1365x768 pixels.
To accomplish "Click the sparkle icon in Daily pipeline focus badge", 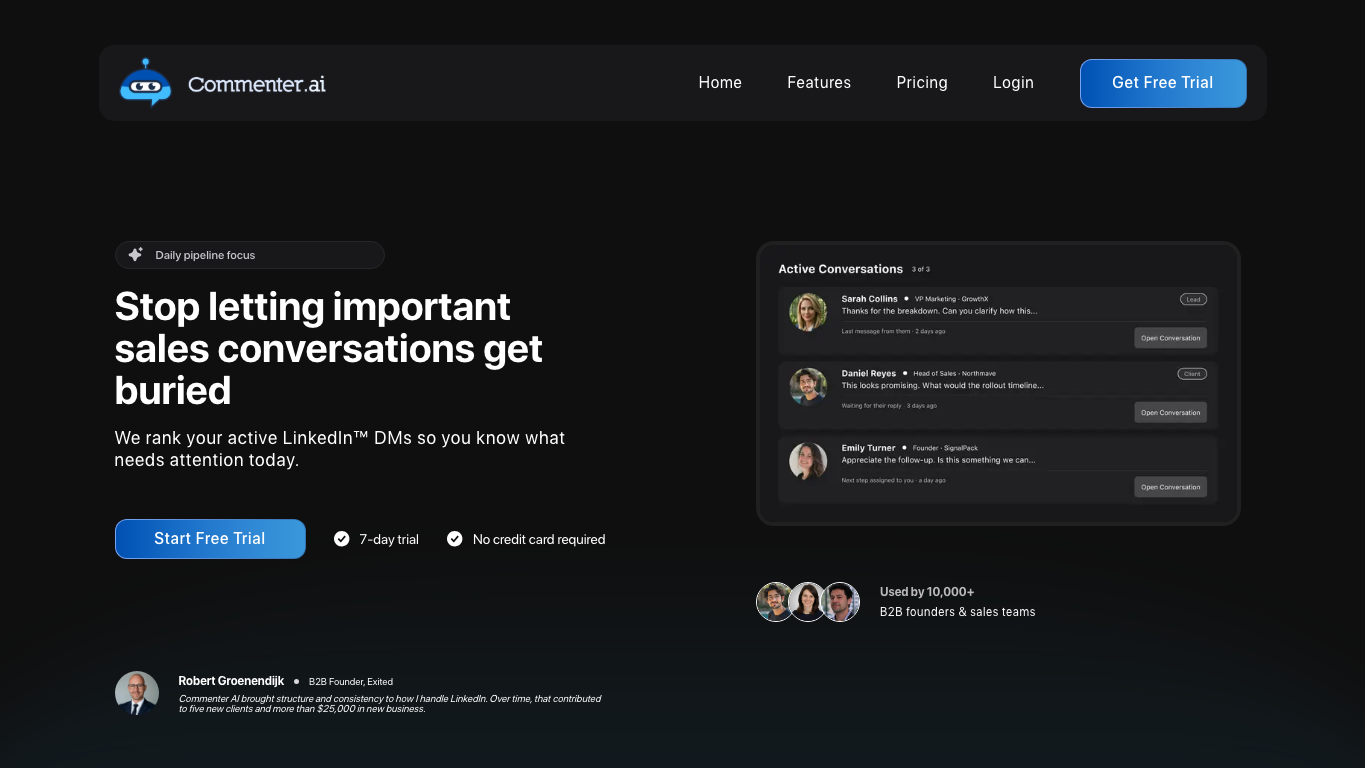I will click(136, 255).
